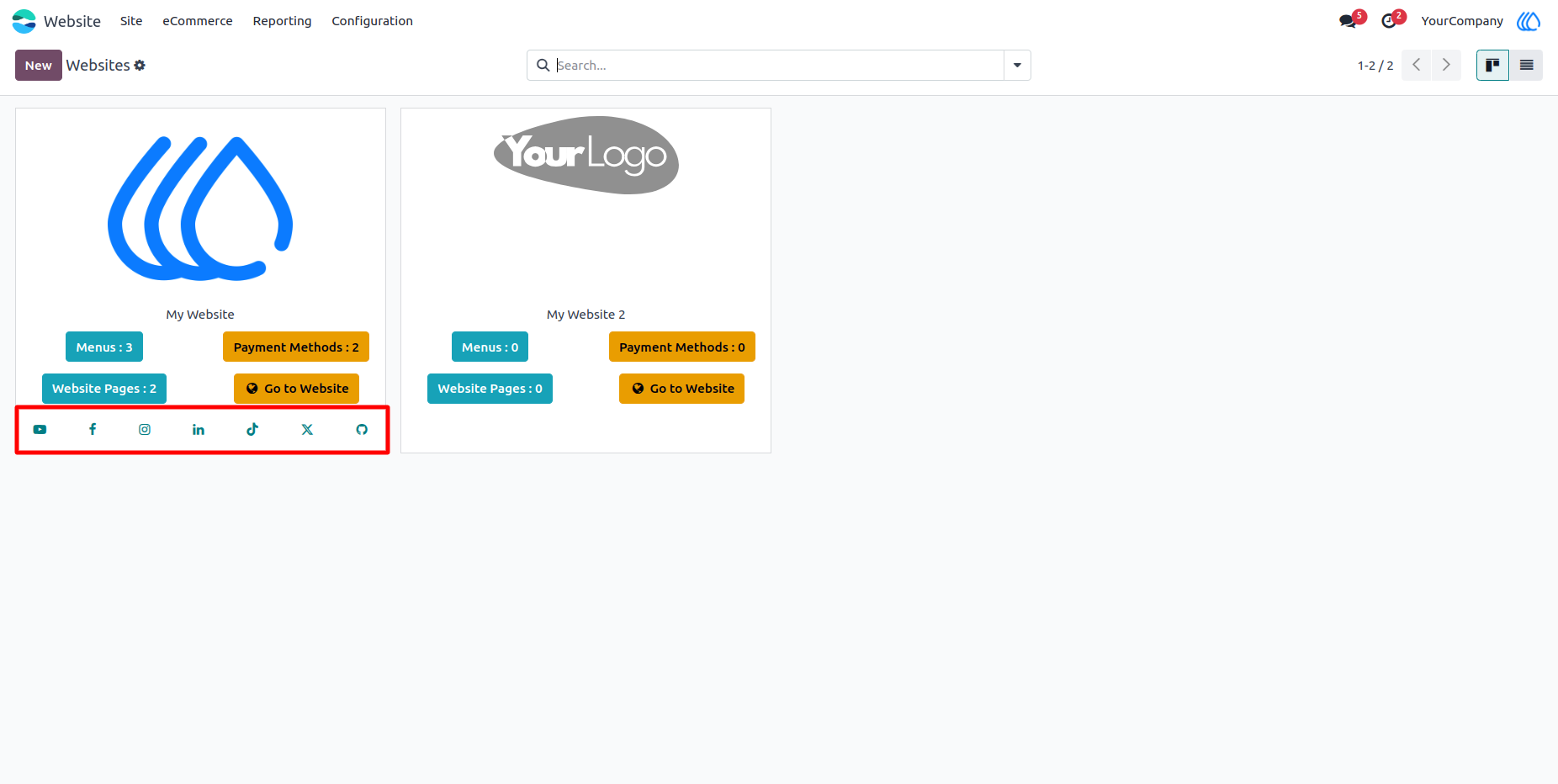The image size is (1558, 784).
Task: Click Menus : 0 on My Website 2
Action: (490, 347)
